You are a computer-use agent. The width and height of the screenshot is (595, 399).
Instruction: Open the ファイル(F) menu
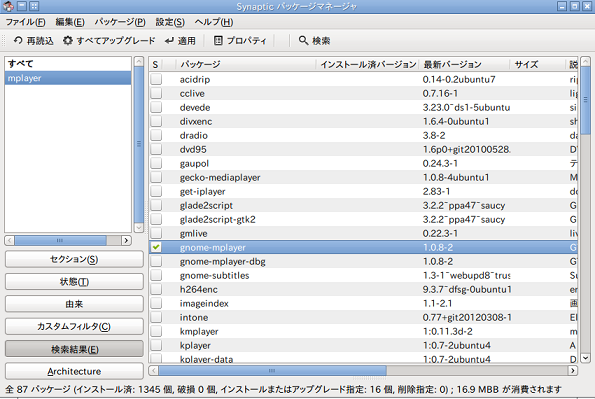pyautogui.click(x=25, y=22)
